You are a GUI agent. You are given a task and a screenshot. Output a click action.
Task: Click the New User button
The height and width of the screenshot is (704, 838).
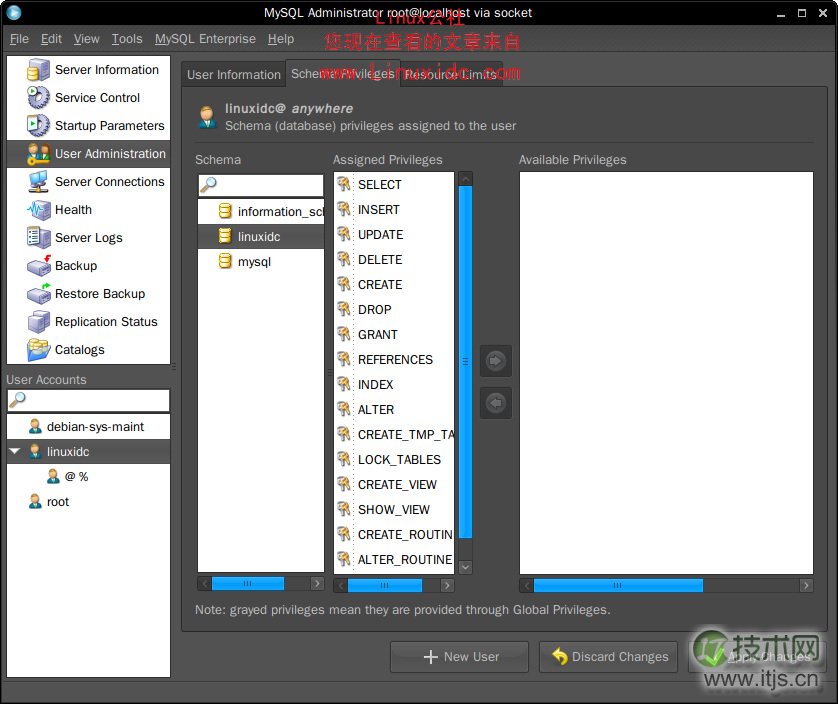point(460,657)
